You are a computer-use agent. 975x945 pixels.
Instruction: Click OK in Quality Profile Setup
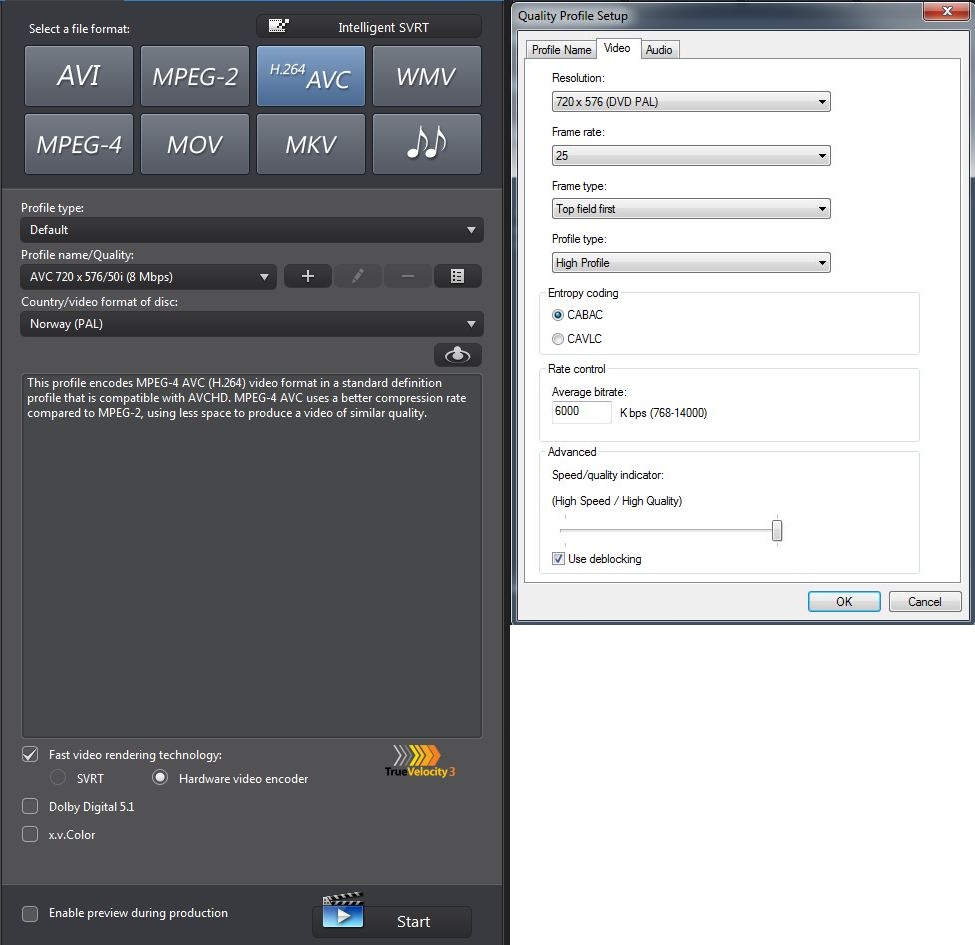(x=844, y=602)
